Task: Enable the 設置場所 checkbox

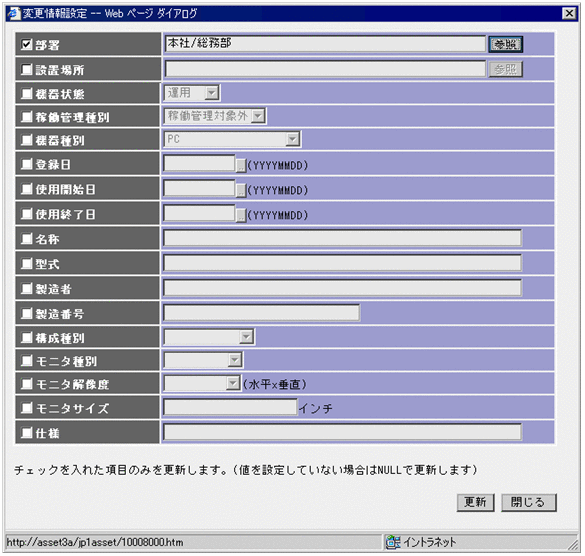Action: pos(26,69)
